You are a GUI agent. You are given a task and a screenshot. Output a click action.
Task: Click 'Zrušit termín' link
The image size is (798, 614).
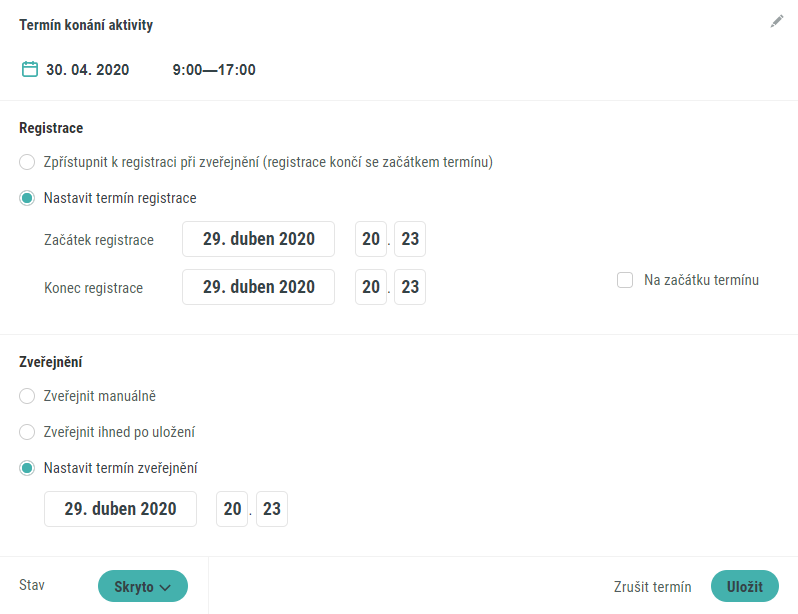click(652, 587)
